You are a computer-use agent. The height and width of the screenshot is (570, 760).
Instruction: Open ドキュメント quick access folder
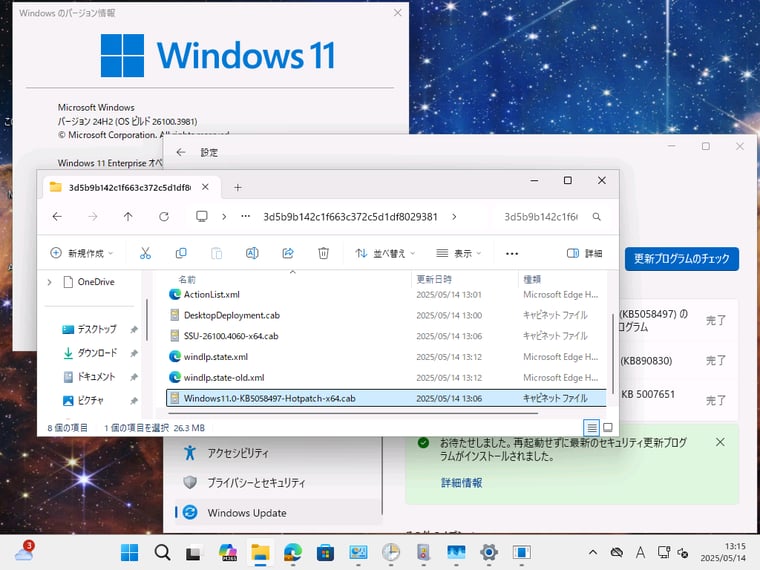pyautogui.click(x=96, y=377)
